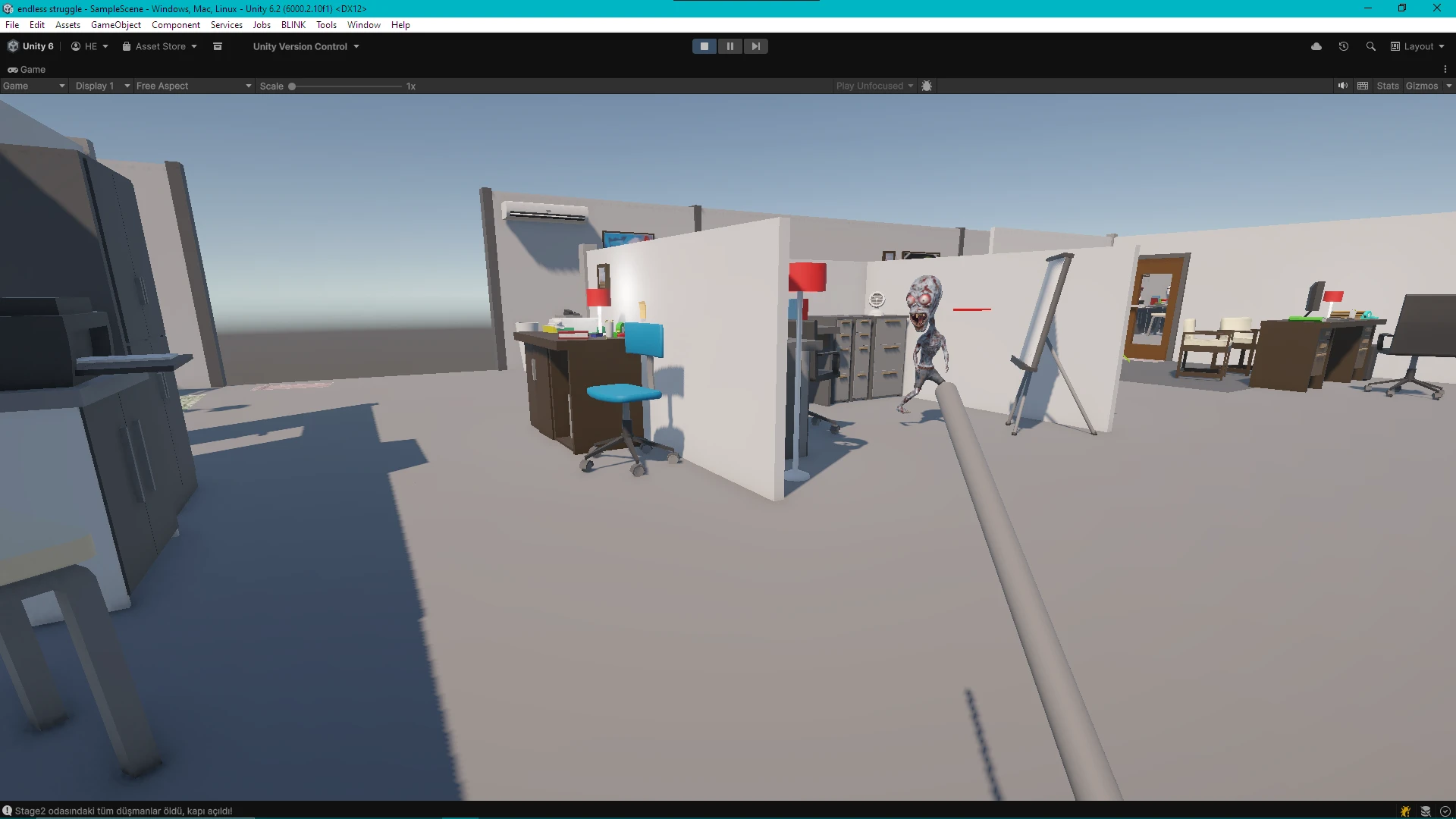1456x819 pixels.
Task: Click the package box icon in the toolbar
Action: [x=218, y=46]
